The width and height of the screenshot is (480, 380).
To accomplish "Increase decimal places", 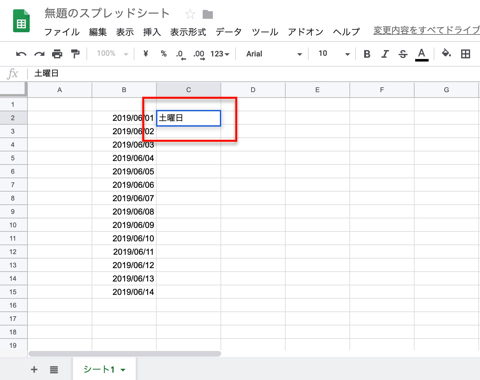I will (x=199, y=54).
